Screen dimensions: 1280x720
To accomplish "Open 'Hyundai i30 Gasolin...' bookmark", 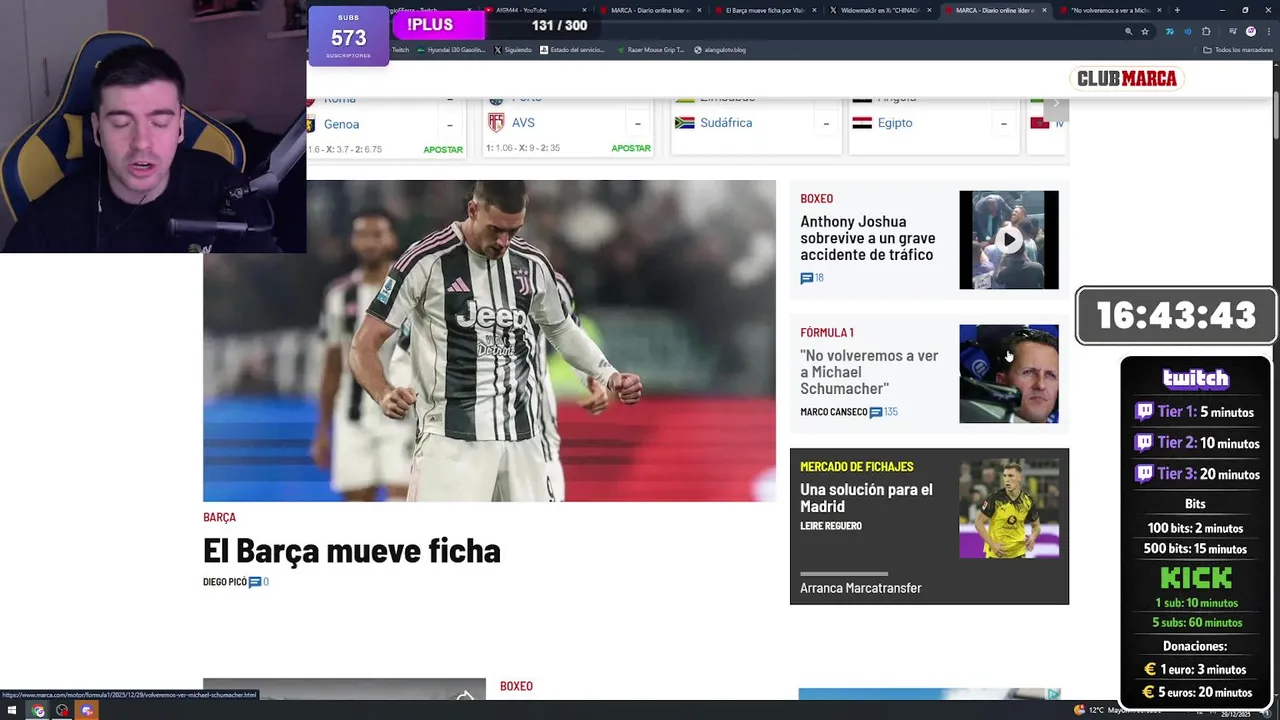I will pyautogui.click(x=451, y=50).
